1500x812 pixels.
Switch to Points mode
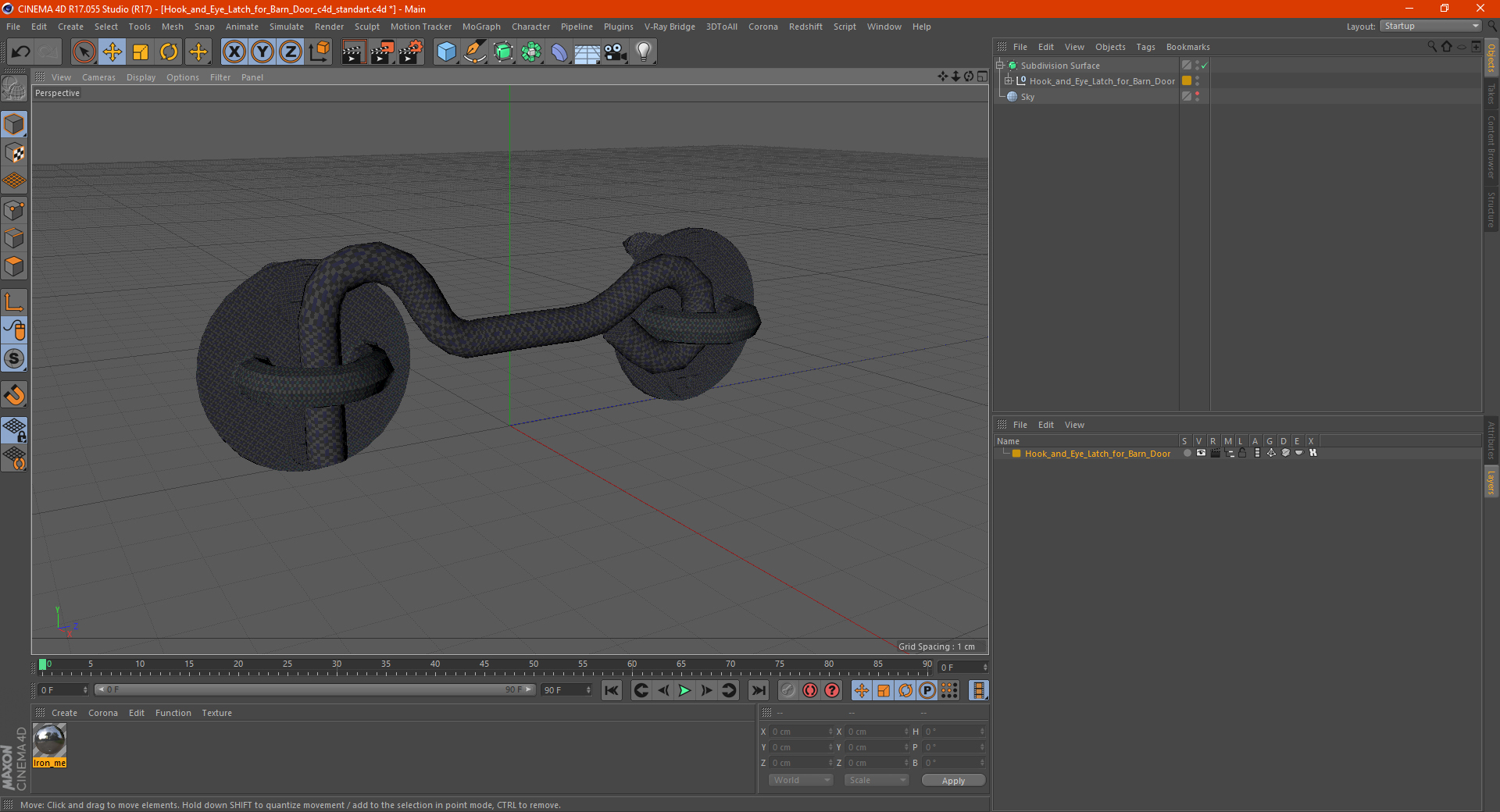(14, 210)
